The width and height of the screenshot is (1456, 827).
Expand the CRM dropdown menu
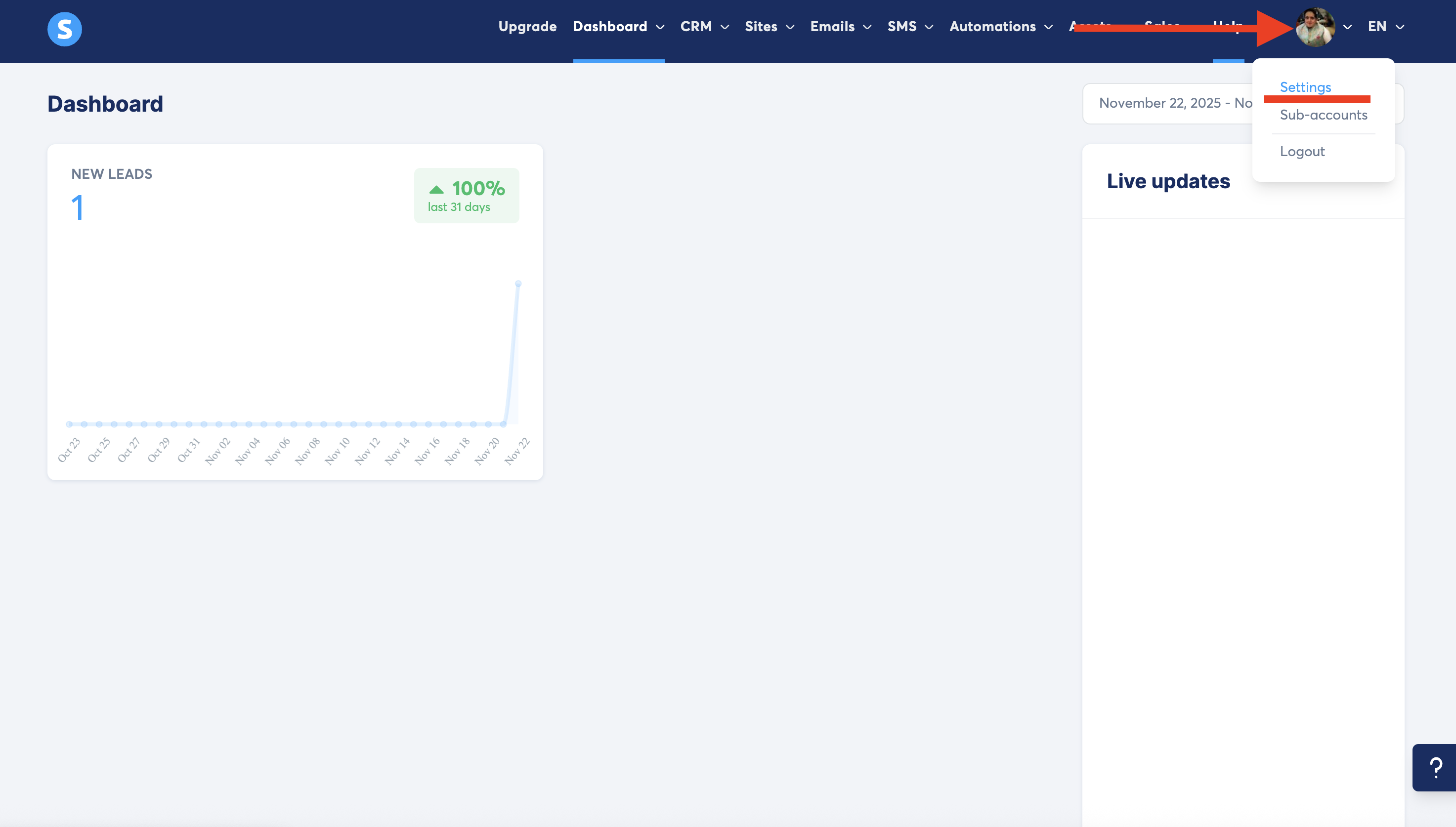[x=704, y=27]
